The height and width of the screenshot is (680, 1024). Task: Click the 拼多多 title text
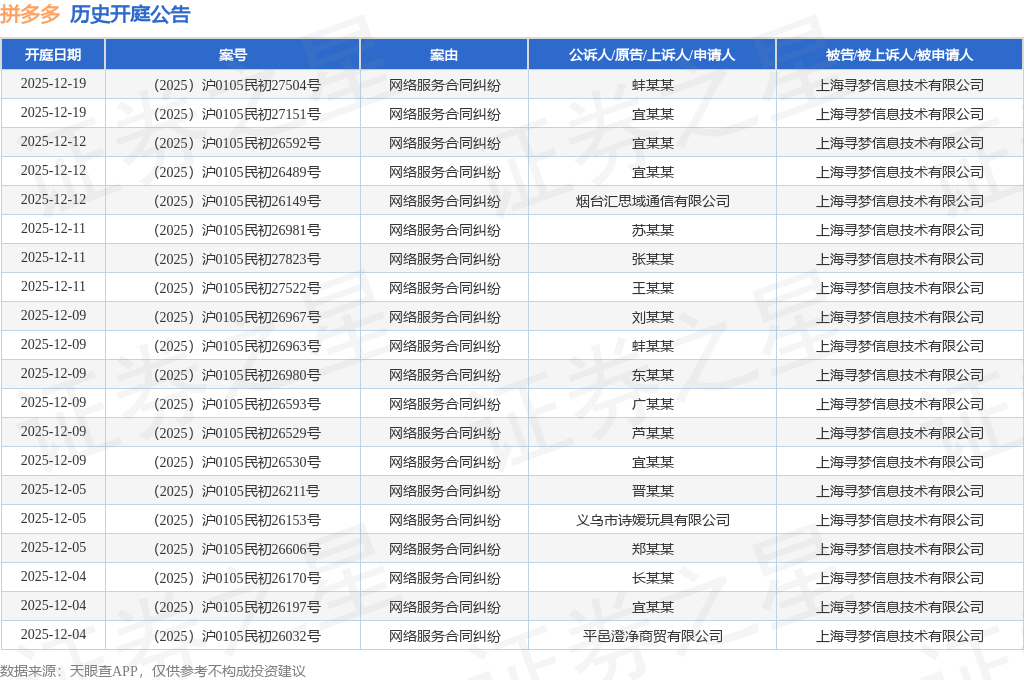point(30,14)
